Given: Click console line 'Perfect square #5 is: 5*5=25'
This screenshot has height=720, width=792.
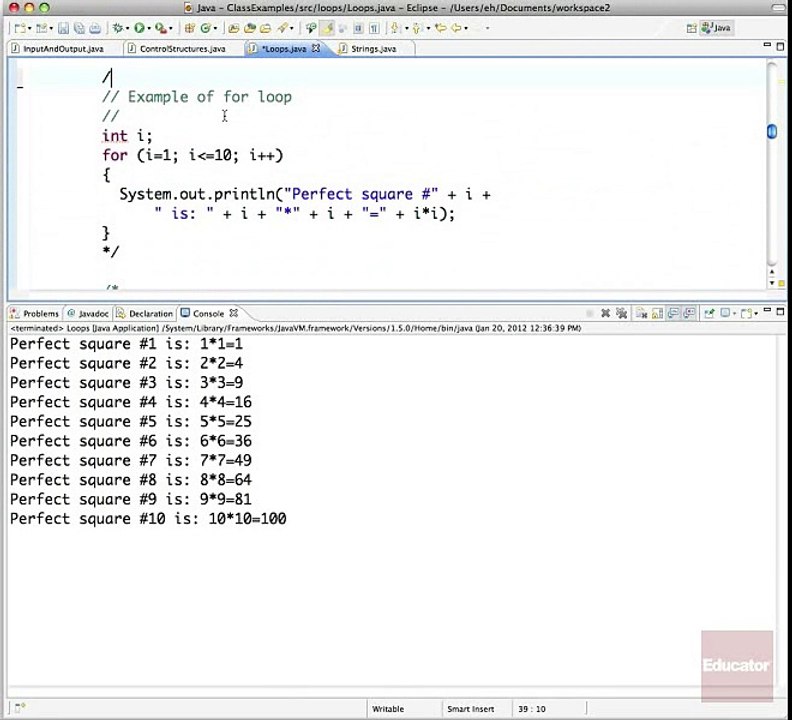Looking at the screenshot, I should (130, 421).
